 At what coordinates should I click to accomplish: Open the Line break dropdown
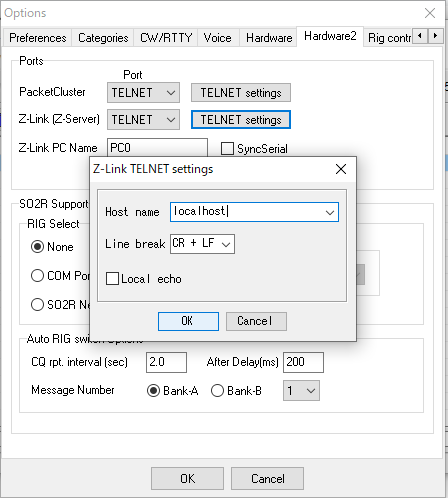(202, 244)
